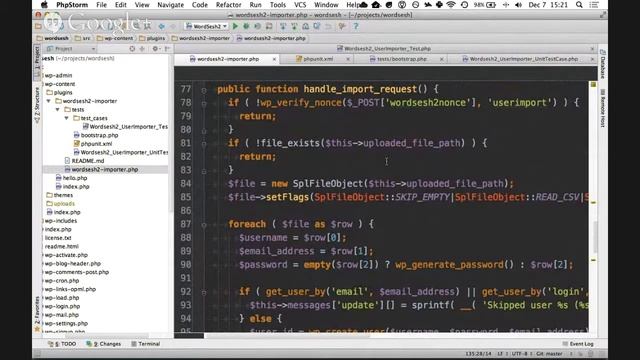Open the help question mark icon

click(356, 26)
